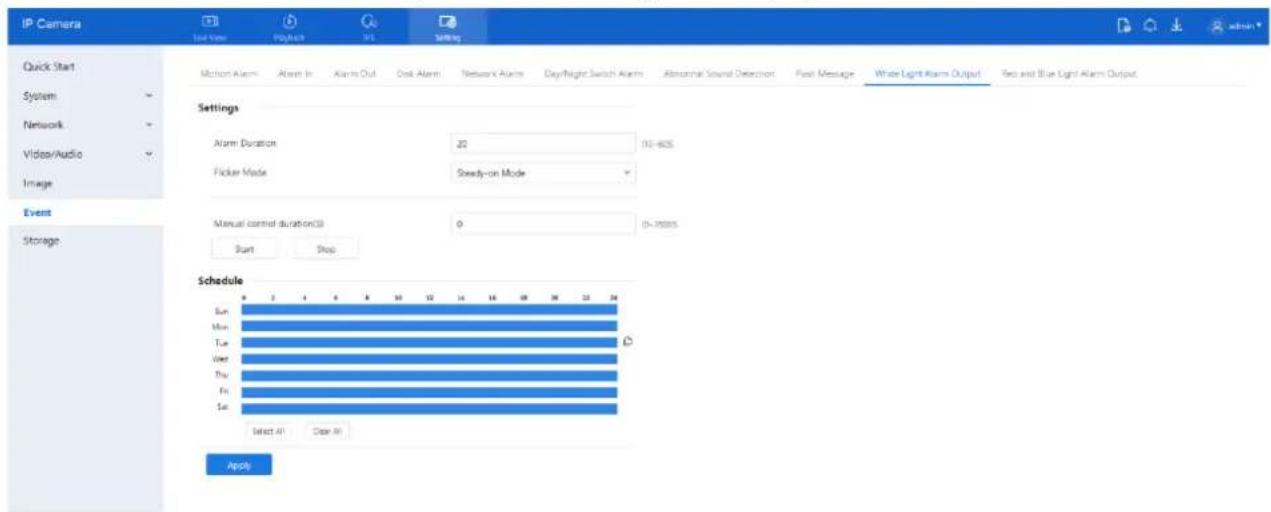Switch to the Alarm In tab

(x=294, y=75)
